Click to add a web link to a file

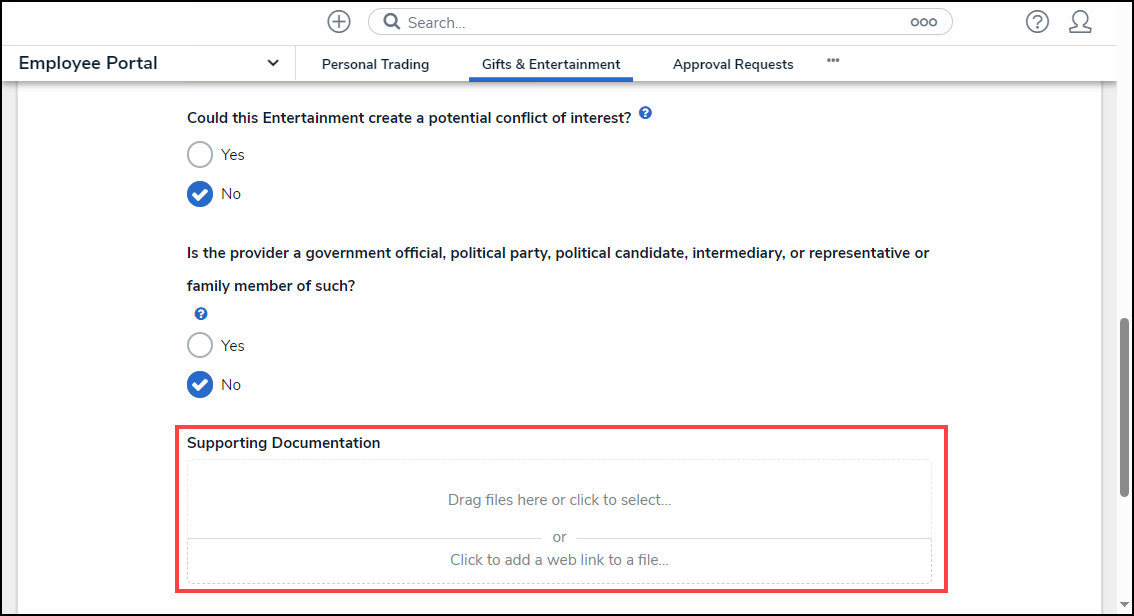click(x=559, y=560)
